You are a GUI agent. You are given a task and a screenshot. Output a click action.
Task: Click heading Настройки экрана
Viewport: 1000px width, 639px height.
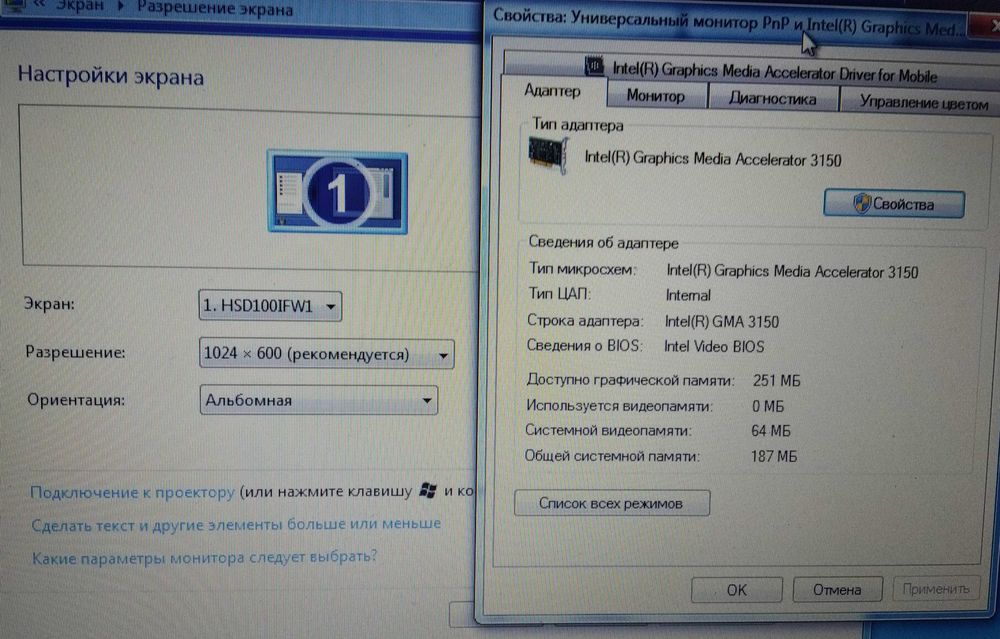[111, 76]
